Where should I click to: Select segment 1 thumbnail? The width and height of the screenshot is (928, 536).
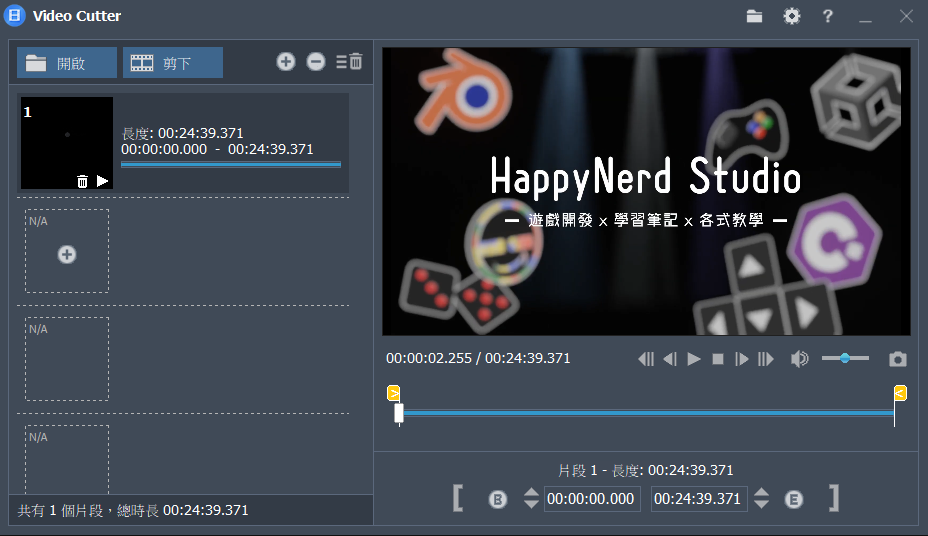[67, 143]
